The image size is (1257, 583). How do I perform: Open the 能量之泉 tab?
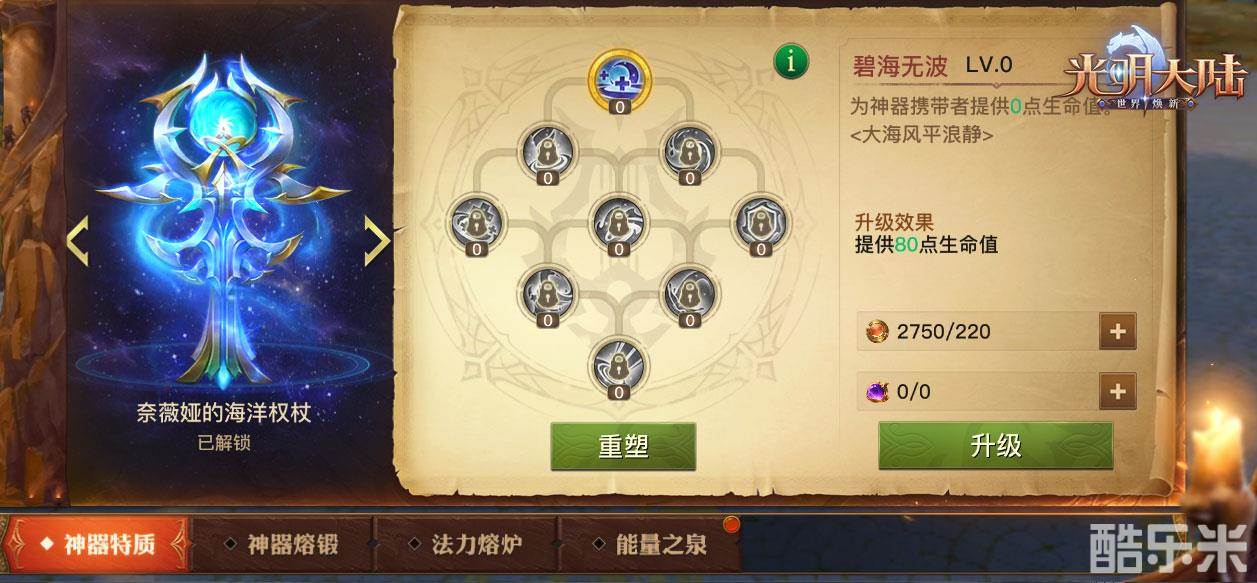click(650, 545)
